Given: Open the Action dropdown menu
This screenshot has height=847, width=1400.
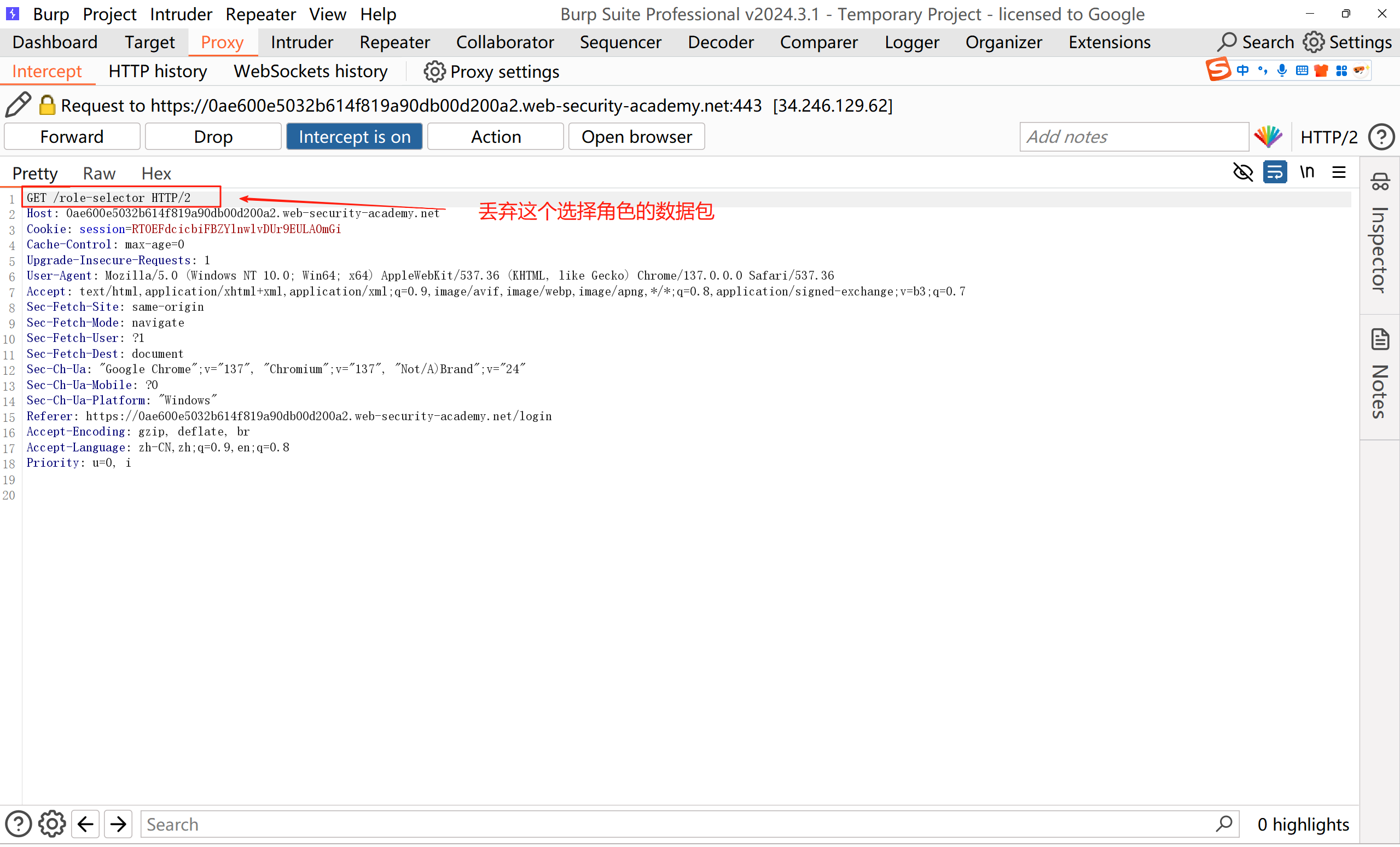Looking at the screenshot, I should [495, 137].
